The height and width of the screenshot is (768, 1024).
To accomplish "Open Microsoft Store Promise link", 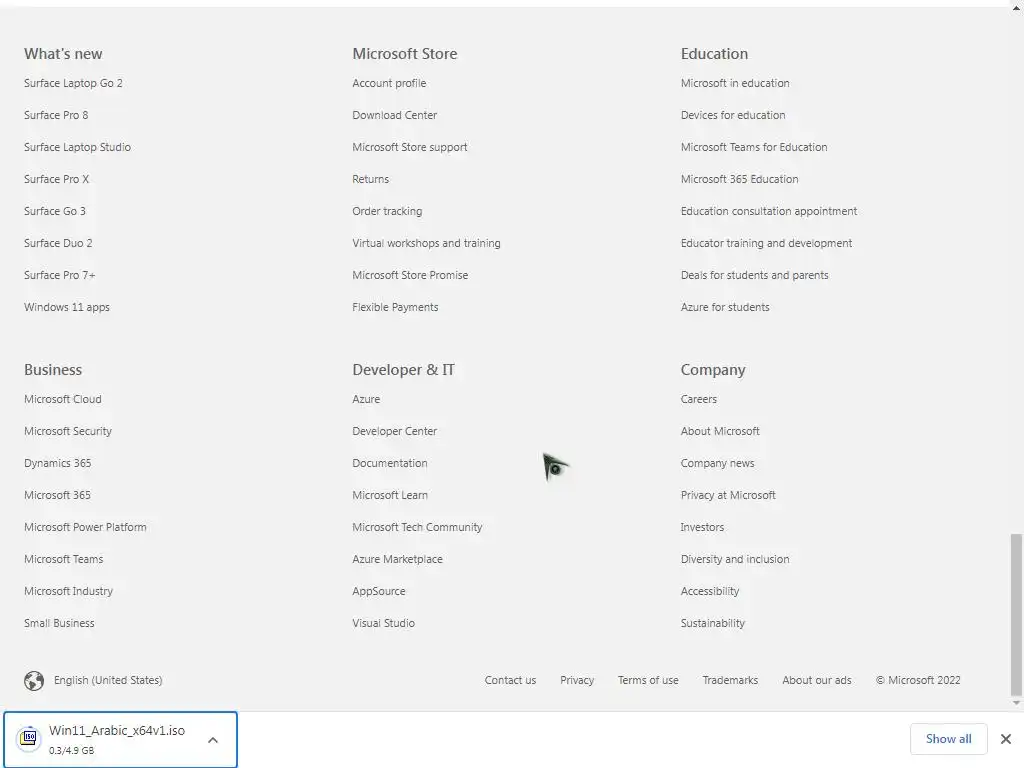I will [410, 275].
